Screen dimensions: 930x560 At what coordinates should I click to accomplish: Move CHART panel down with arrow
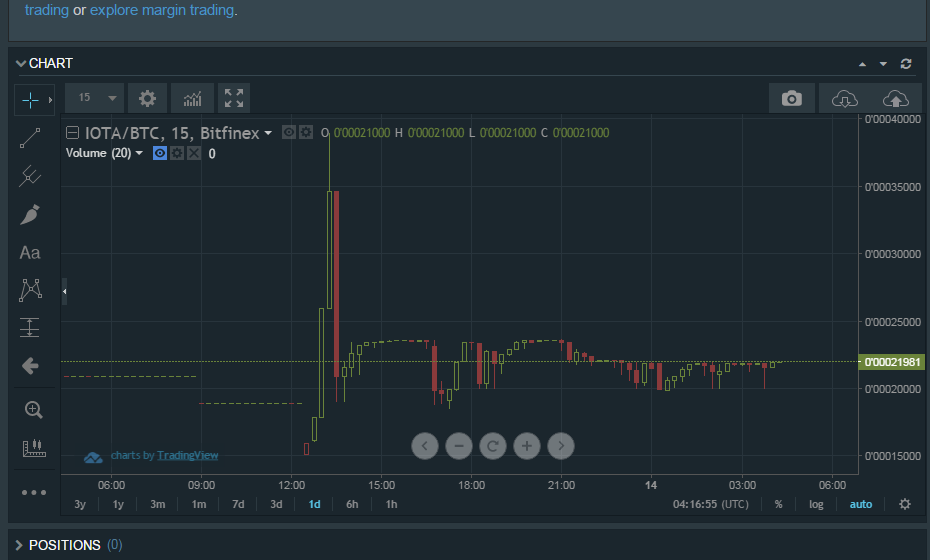(x=883, y=64)
